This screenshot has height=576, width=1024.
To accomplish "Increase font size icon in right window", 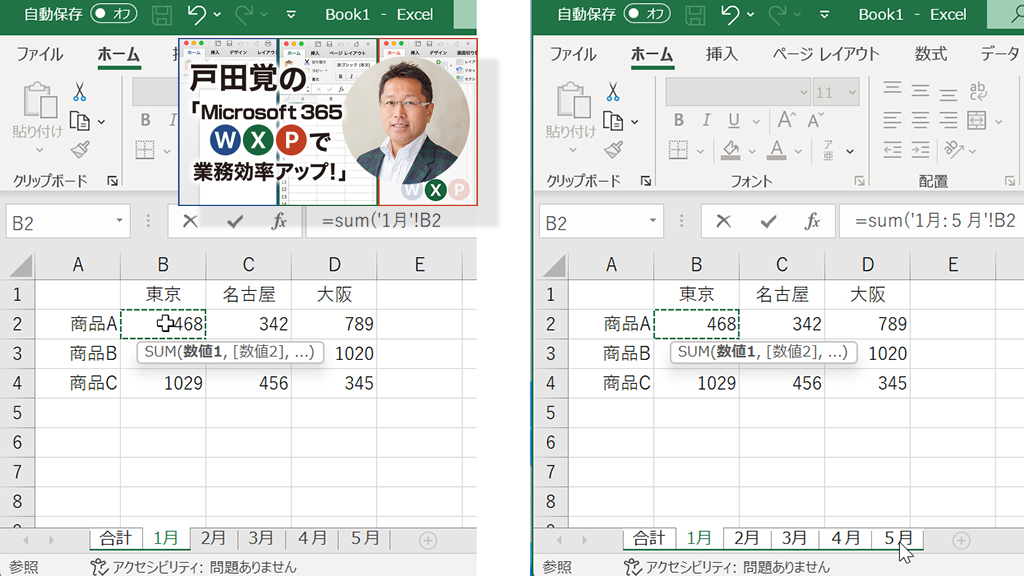I will click(x=786, y=120).
